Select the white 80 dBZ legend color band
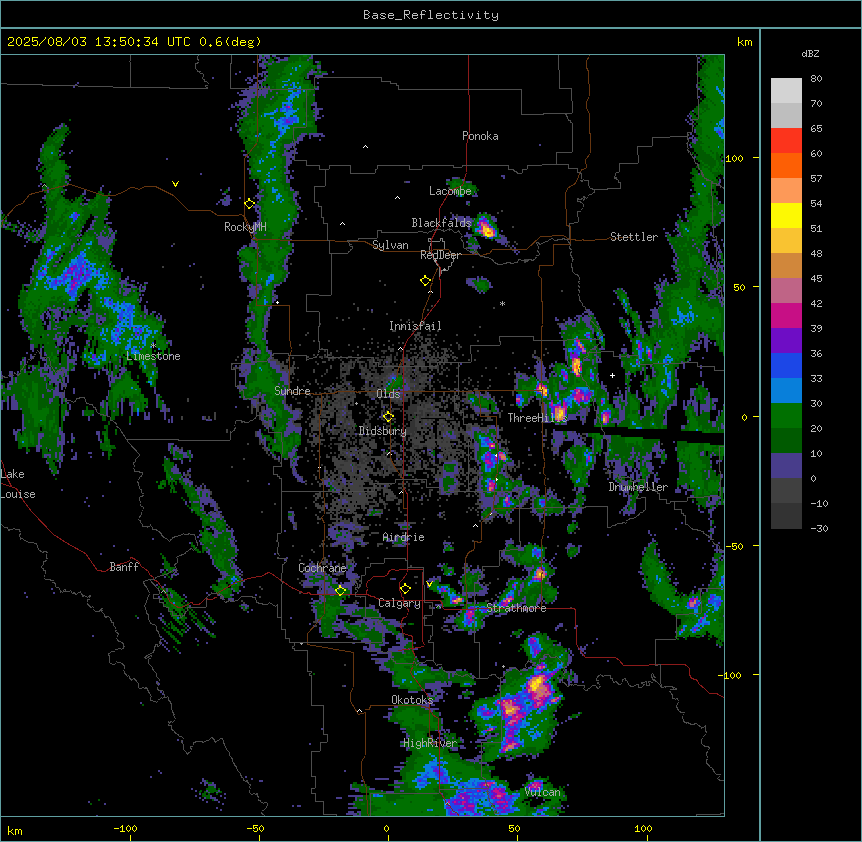862x842 pixels. pos(786,91)
